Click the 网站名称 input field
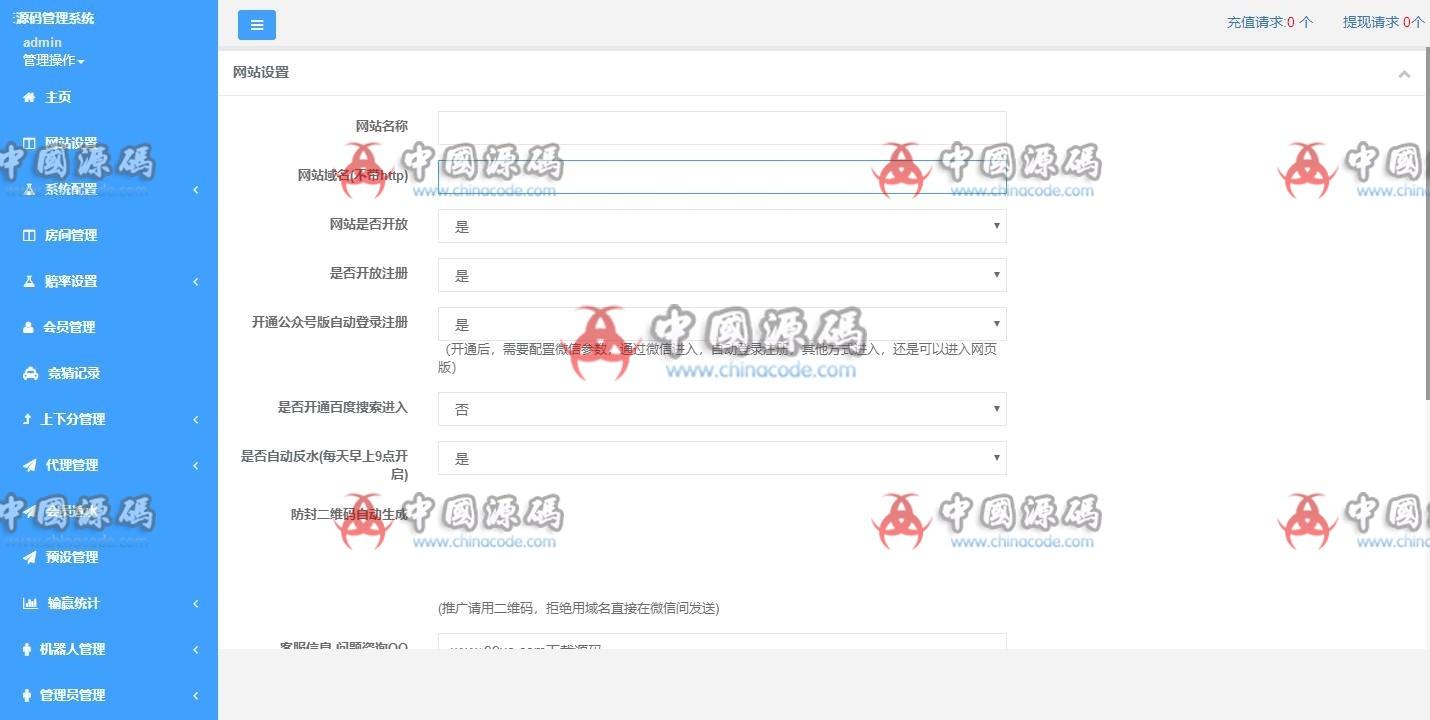This screenshot has height=720, width=1430. [722, 127]
